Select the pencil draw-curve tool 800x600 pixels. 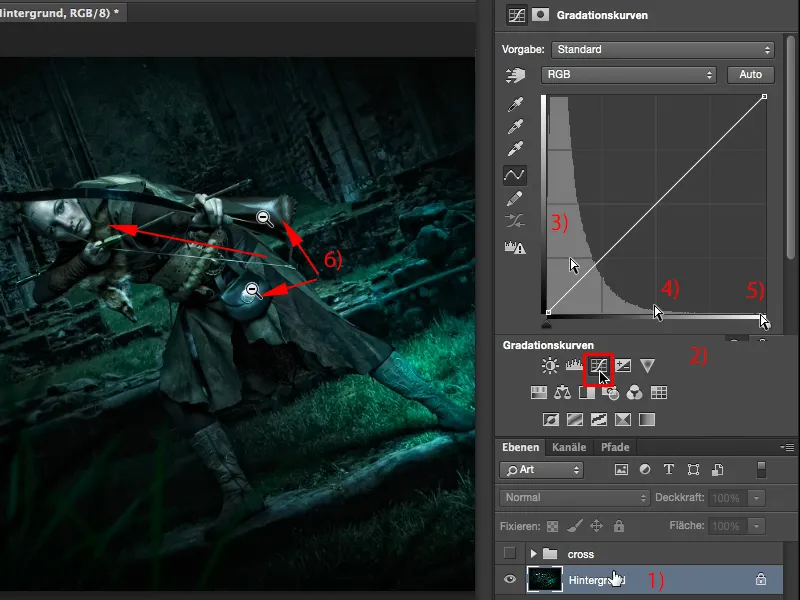click(515, 198)
